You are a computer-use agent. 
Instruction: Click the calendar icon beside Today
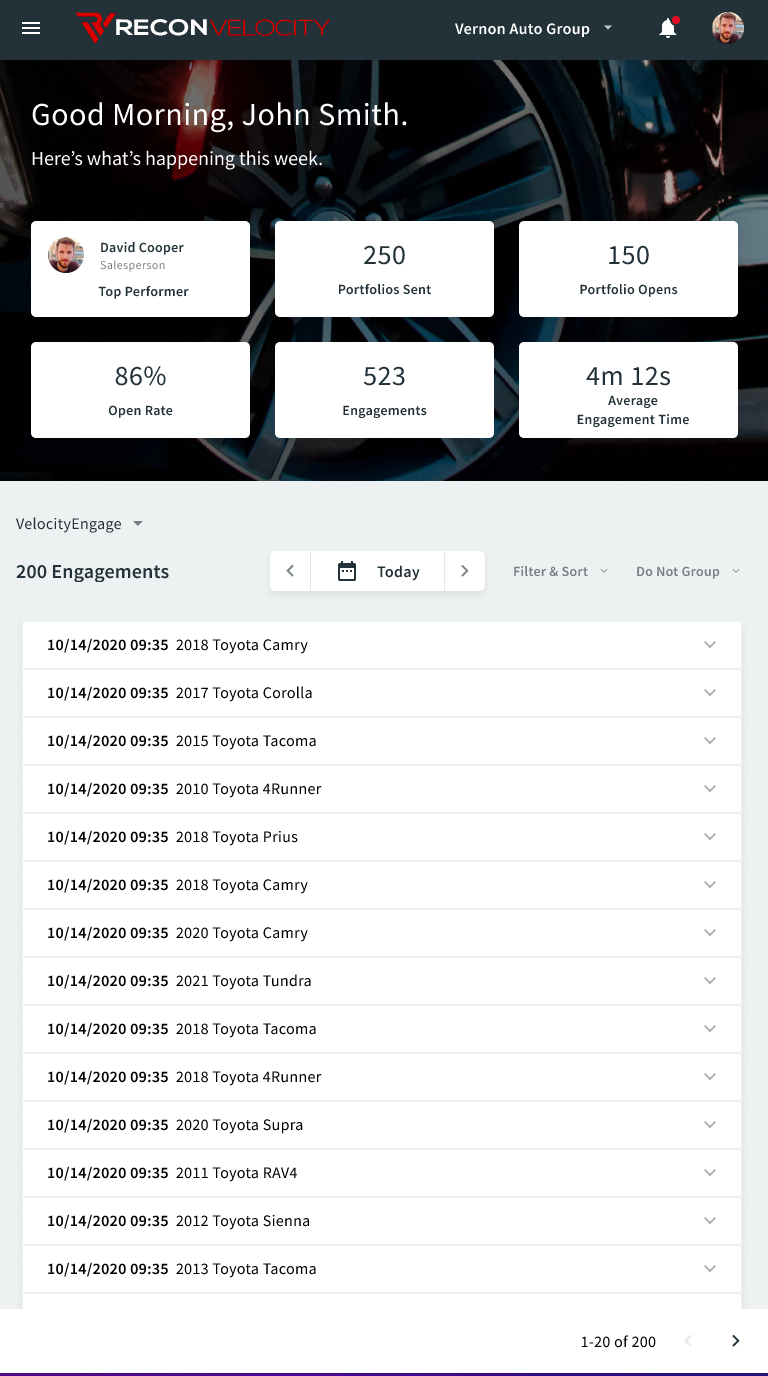pyautogui.click(x=347, y=571)
